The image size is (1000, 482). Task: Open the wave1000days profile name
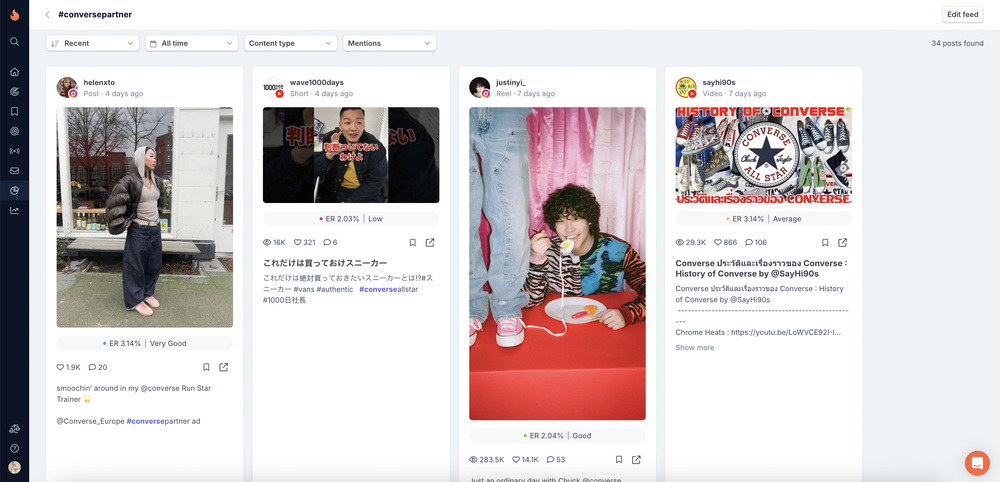(317, 82)
